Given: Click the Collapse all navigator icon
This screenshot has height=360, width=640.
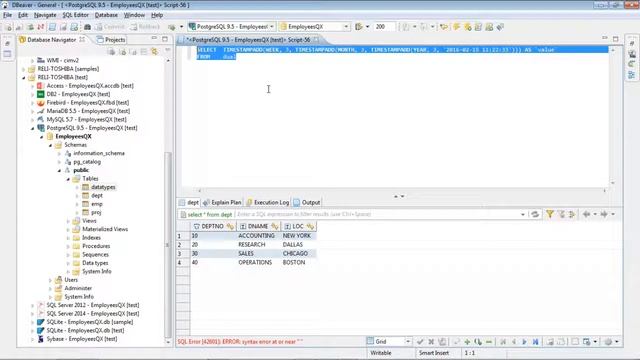Looking at the screenshot, I should click(x=144, y=52).
